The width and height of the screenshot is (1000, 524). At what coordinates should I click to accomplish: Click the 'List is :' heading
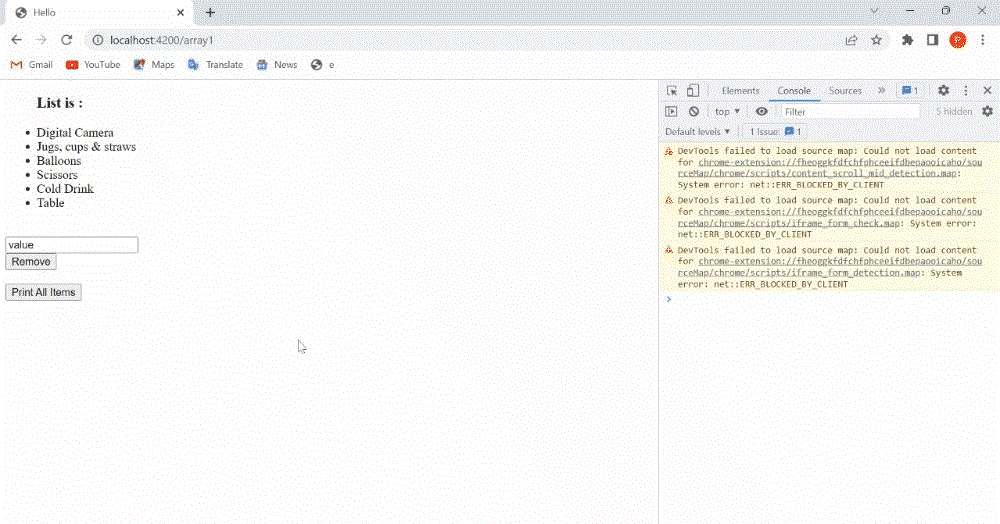tap(60, 103)
